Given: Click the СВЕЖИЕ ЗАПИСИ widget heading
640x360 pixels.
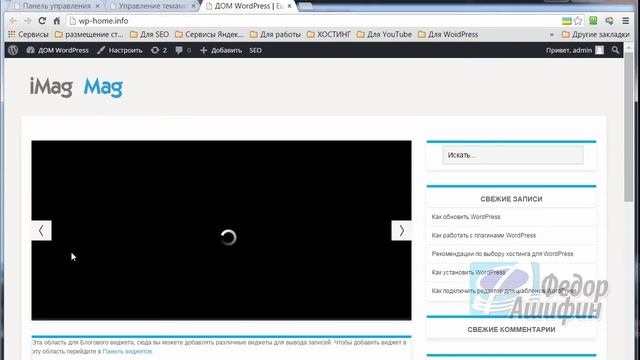Looking at the screenshot, I should (511, 199).
